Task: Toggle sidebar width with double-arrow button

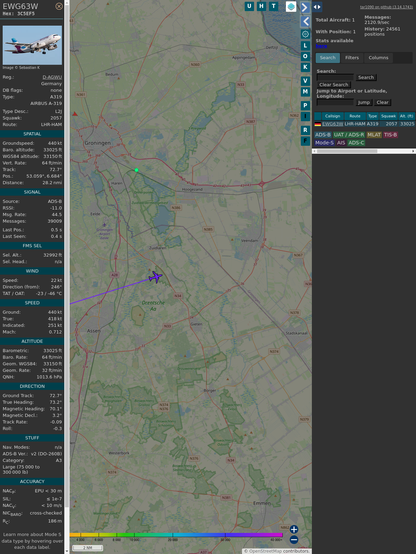Action: tap(317, 7)
